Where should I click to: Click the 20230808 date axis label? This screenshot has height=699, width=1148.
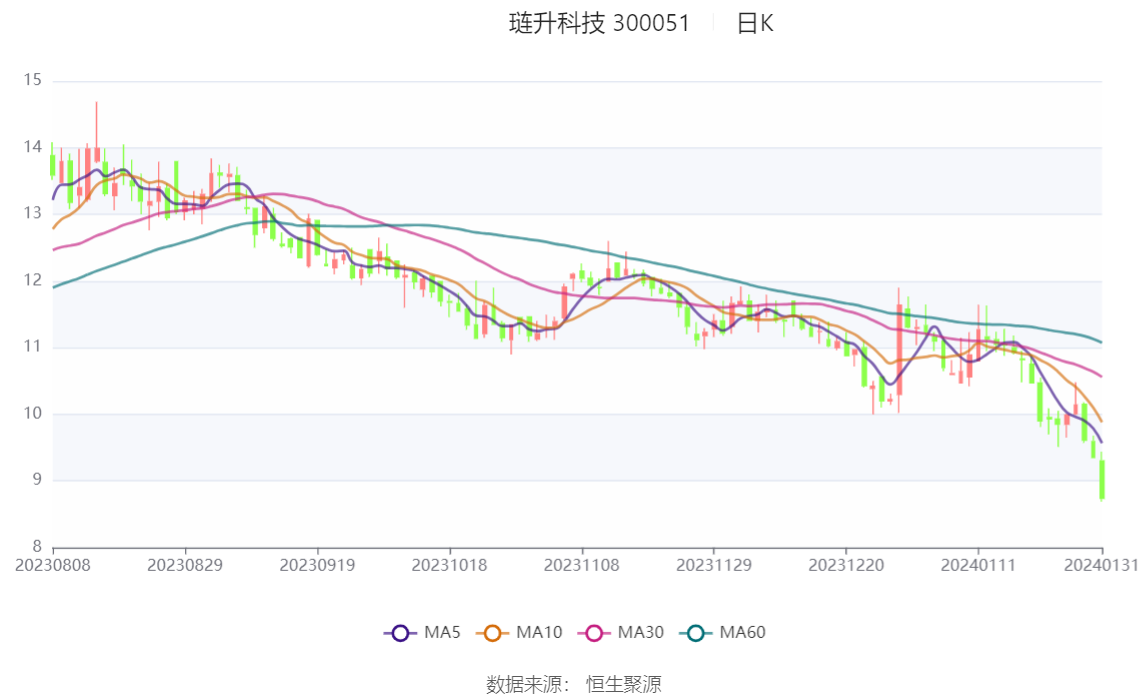point(53,566)
